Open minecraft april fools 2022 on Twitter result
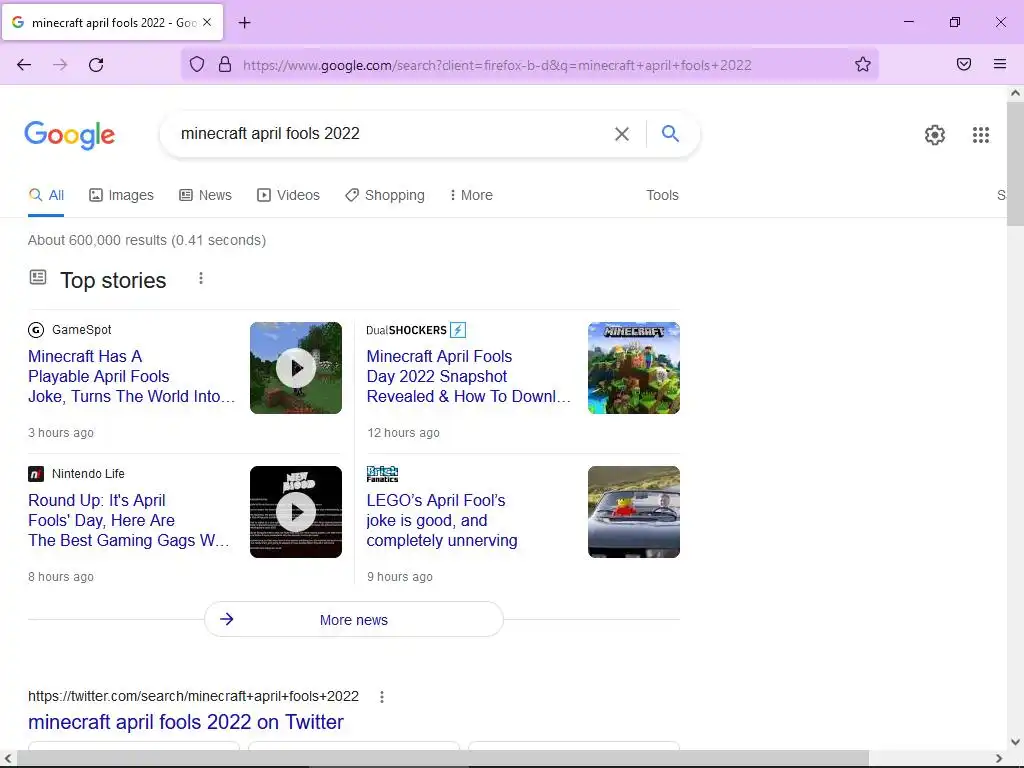Screen dimensions: 1024x768 coord(185,722)
